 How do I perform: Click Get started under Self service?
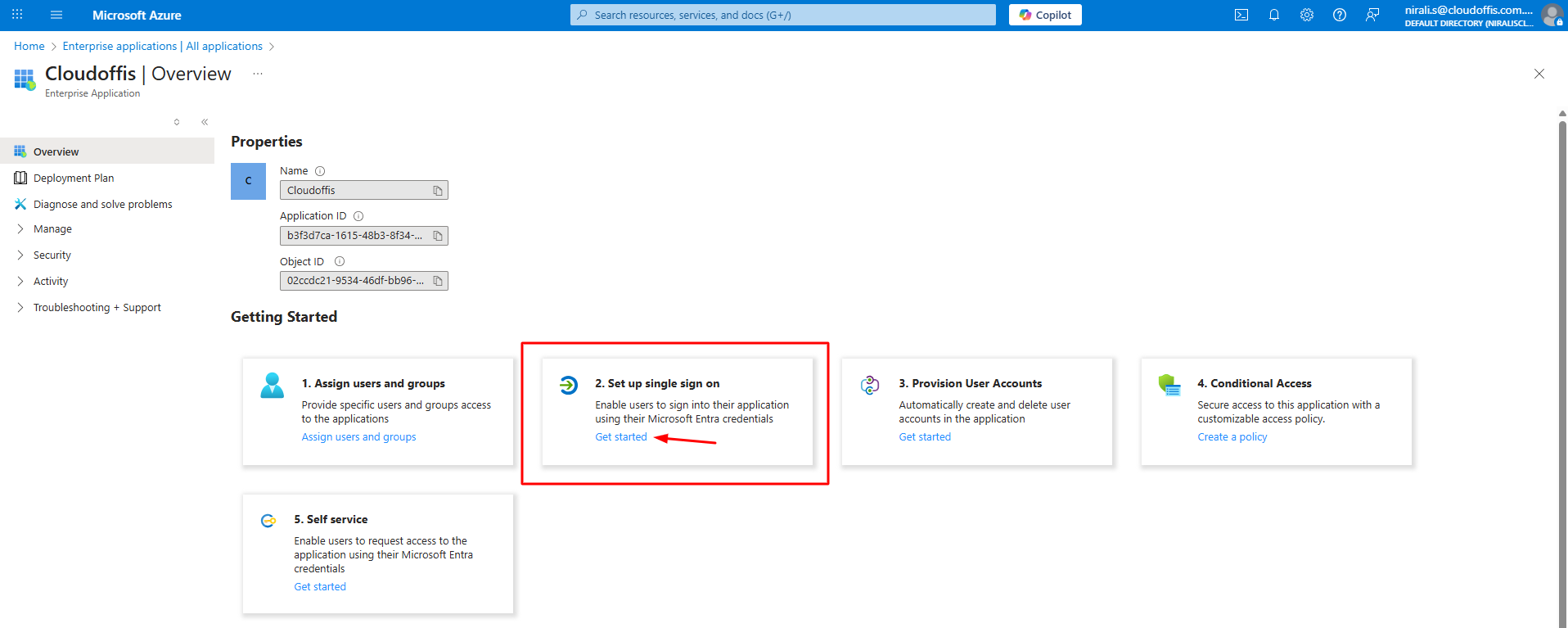pos(320,586)
